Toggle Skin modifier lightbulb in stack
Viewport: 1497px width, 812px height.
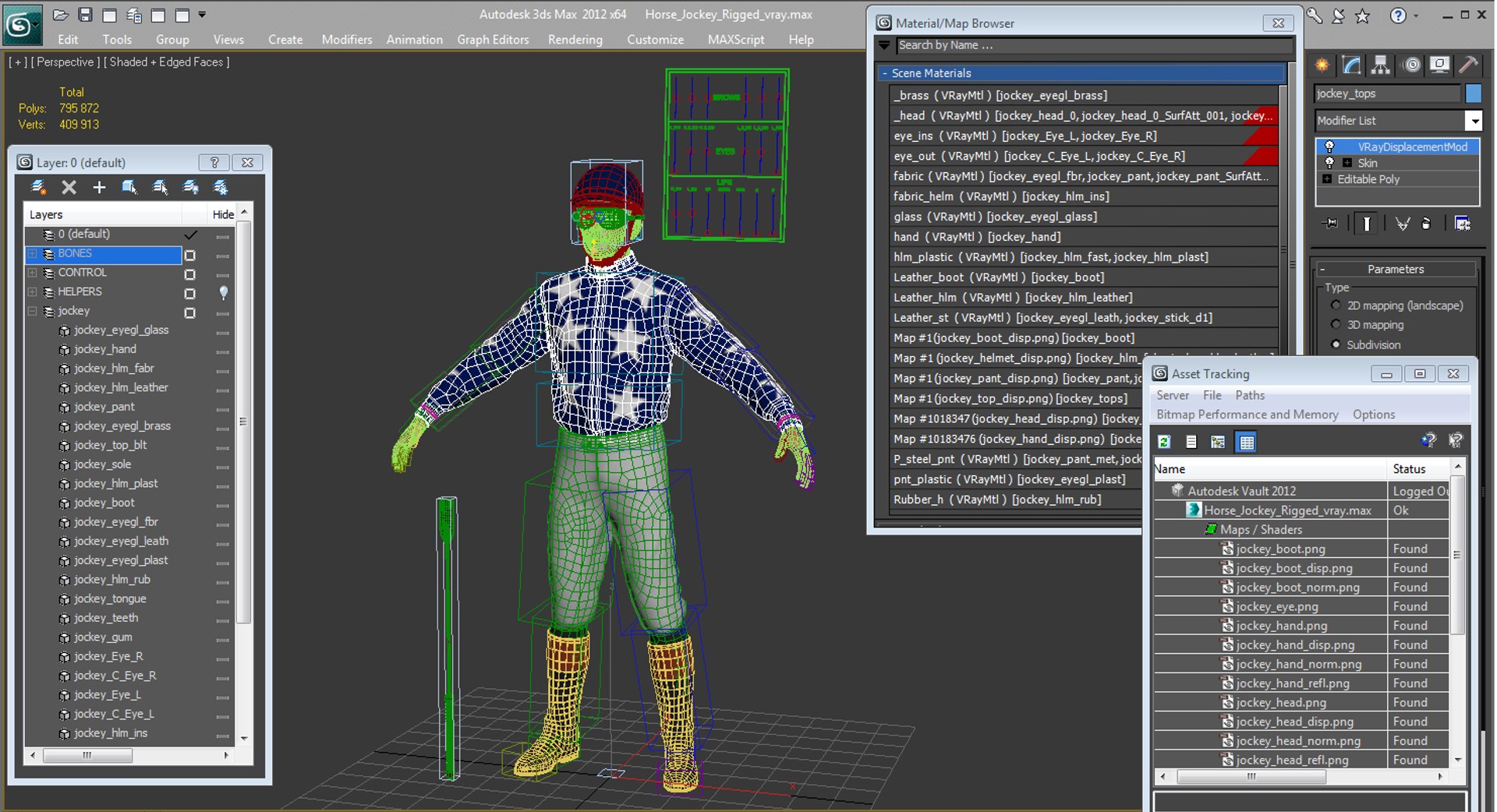[1329, 163]
